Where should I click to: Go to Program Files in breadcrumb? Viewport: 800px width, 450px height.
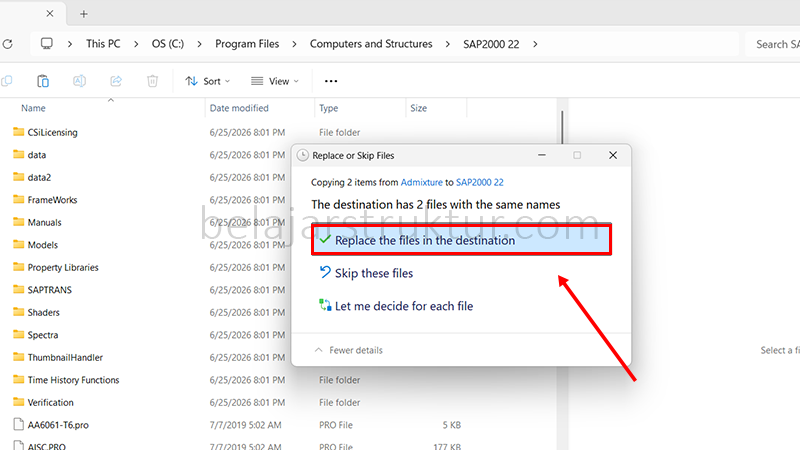pos(247,44)
